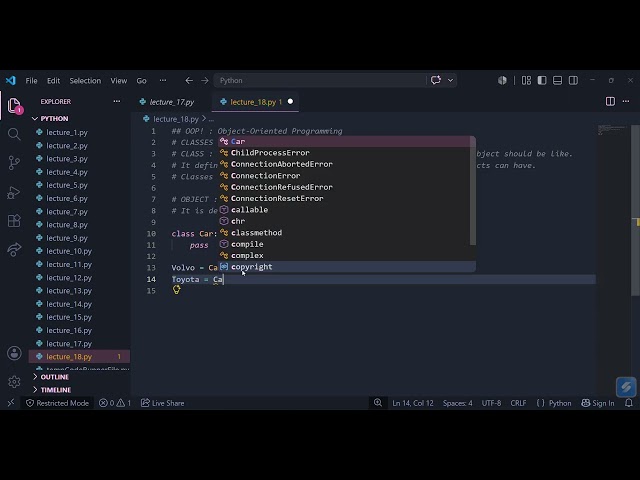Select the ChildProcessError suggestion
Image resolution: width=640 pixels, height=480 pixels.
(x=346, y=153)
